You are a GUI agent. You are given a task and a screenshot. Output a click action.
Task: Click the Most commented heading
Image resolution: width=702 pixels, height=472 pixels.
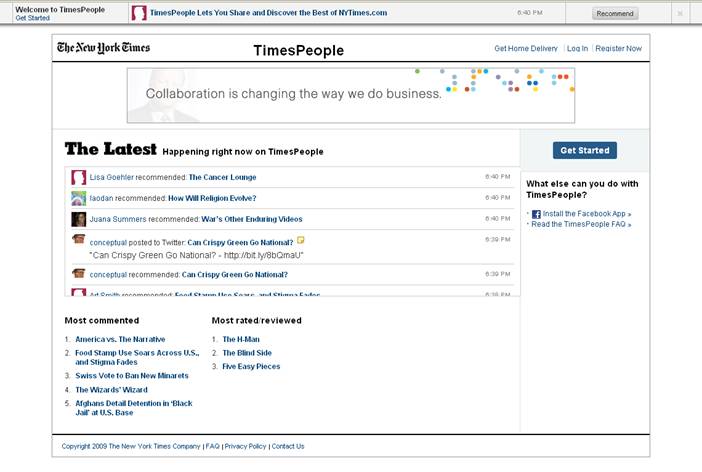(102, 321)
